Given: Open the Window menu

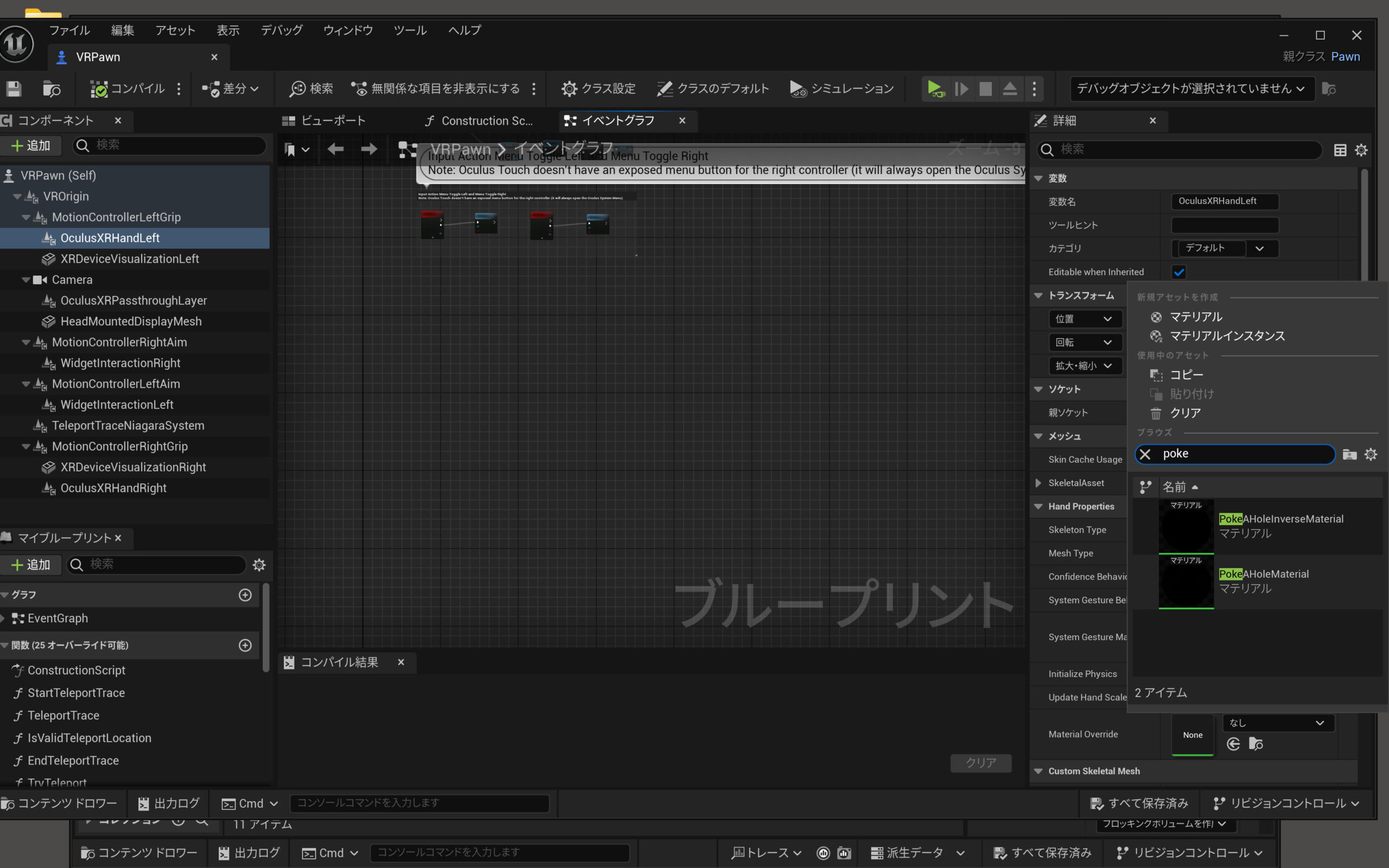Looking at the screenshot, I should click(x=348, y=30).
